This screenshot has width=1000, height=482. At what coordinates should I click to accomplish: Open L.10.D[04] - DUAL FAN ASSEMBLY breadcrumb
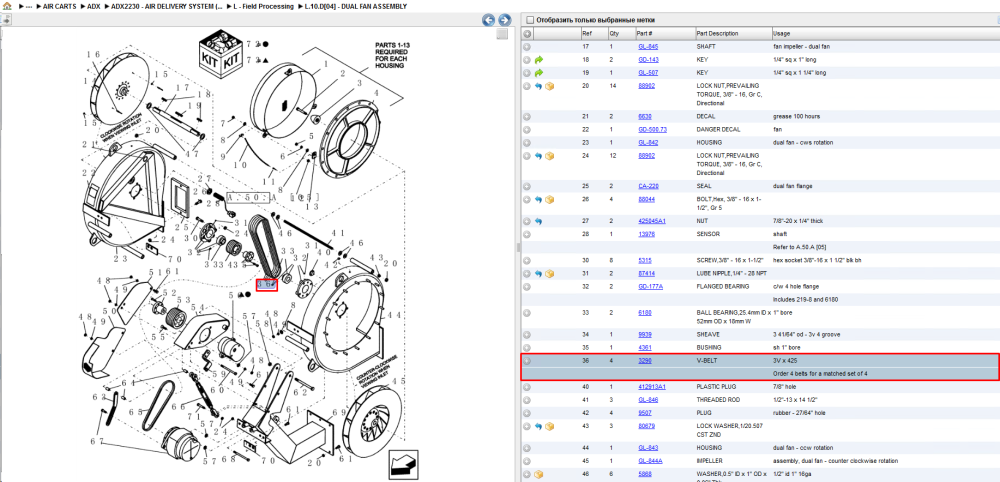click(356, 6)
